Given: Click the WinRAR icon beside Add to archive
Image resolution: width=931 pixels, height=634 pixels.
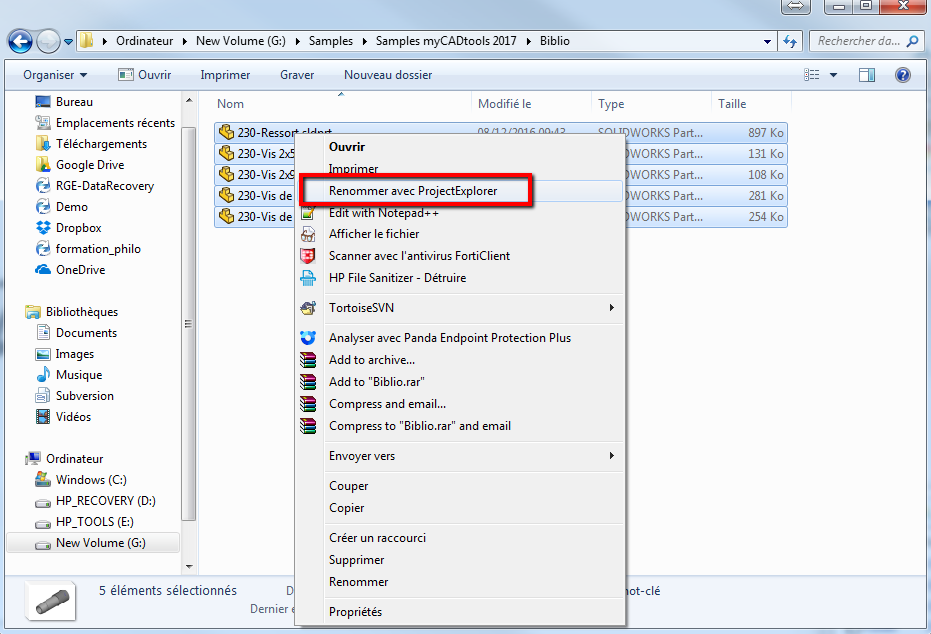Looking at the screenshot, I should click(308, 360).
